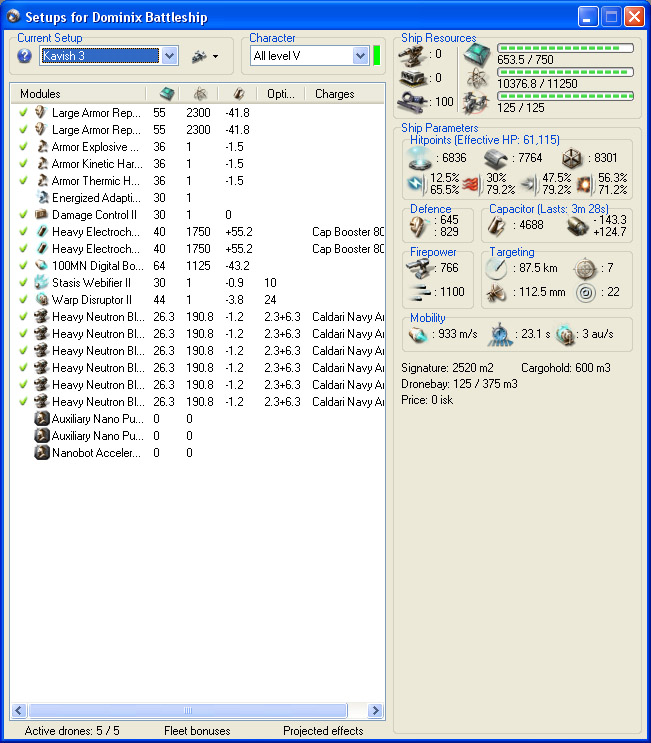Select the second Large Armor Repairer row
This screenshot has width=651, height=743.
(198, 130)
